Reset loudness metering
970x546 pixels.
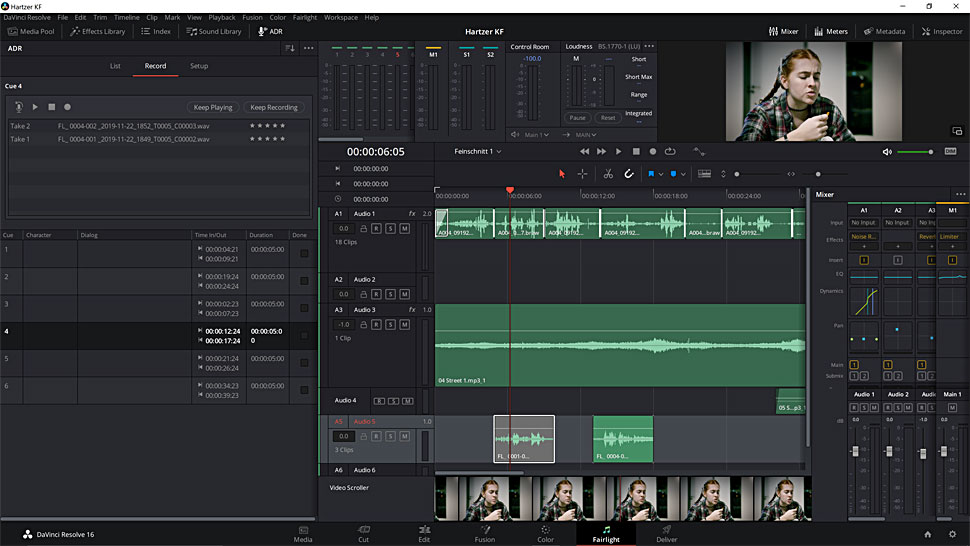coord(608,117)
